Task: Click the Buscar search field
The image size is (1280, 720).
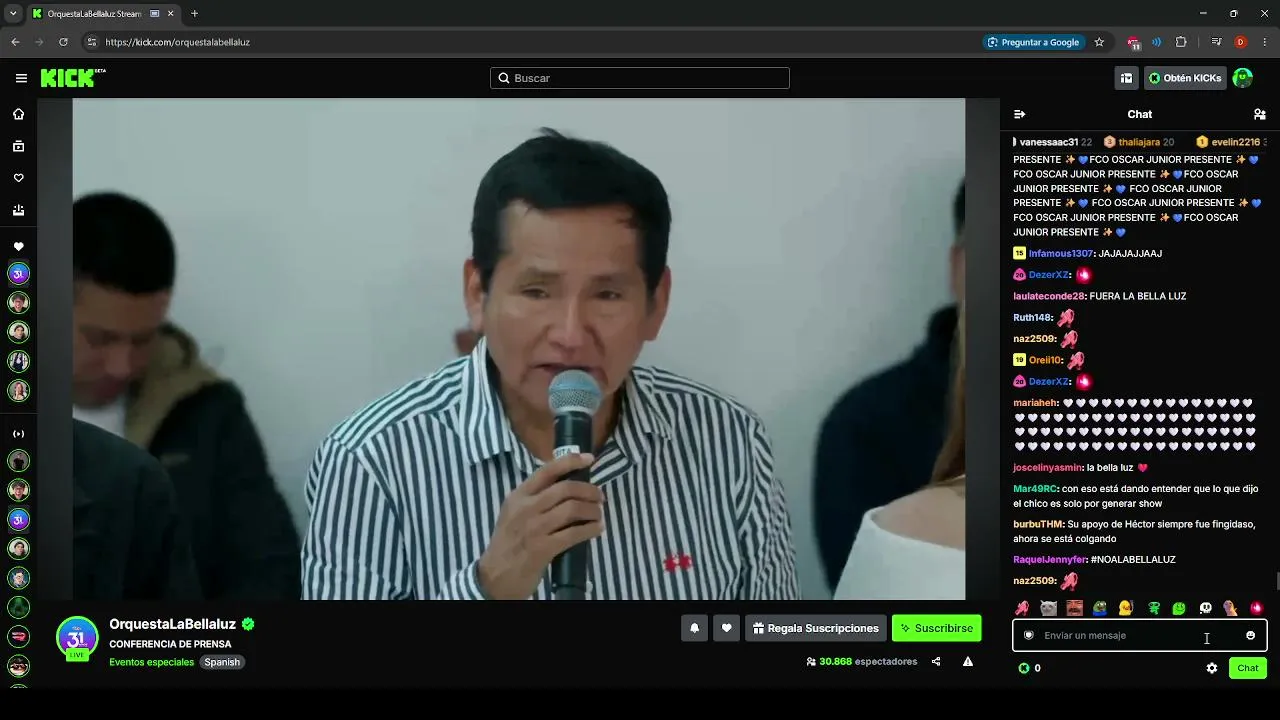Action: [x=640, y=78]
